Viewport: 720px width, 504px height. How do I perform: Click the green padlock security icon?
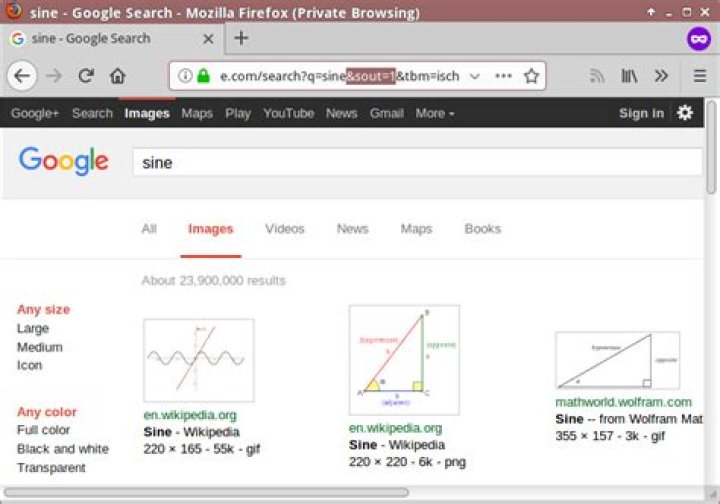tap(203, 76)
